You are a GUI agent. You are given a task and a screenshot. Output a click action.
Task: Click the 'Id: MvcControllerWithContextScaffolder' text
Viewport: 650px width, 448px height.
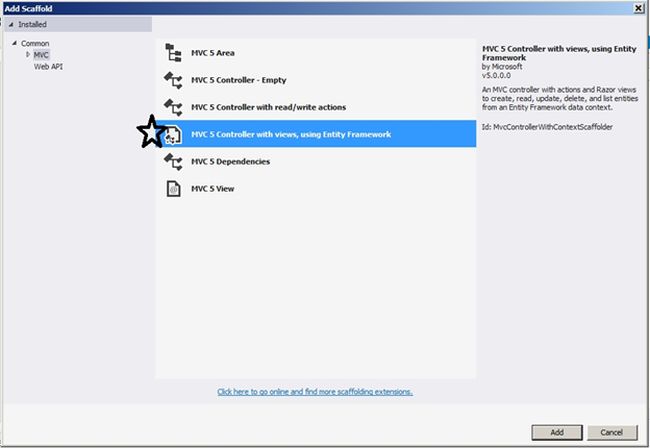[547, 127]
